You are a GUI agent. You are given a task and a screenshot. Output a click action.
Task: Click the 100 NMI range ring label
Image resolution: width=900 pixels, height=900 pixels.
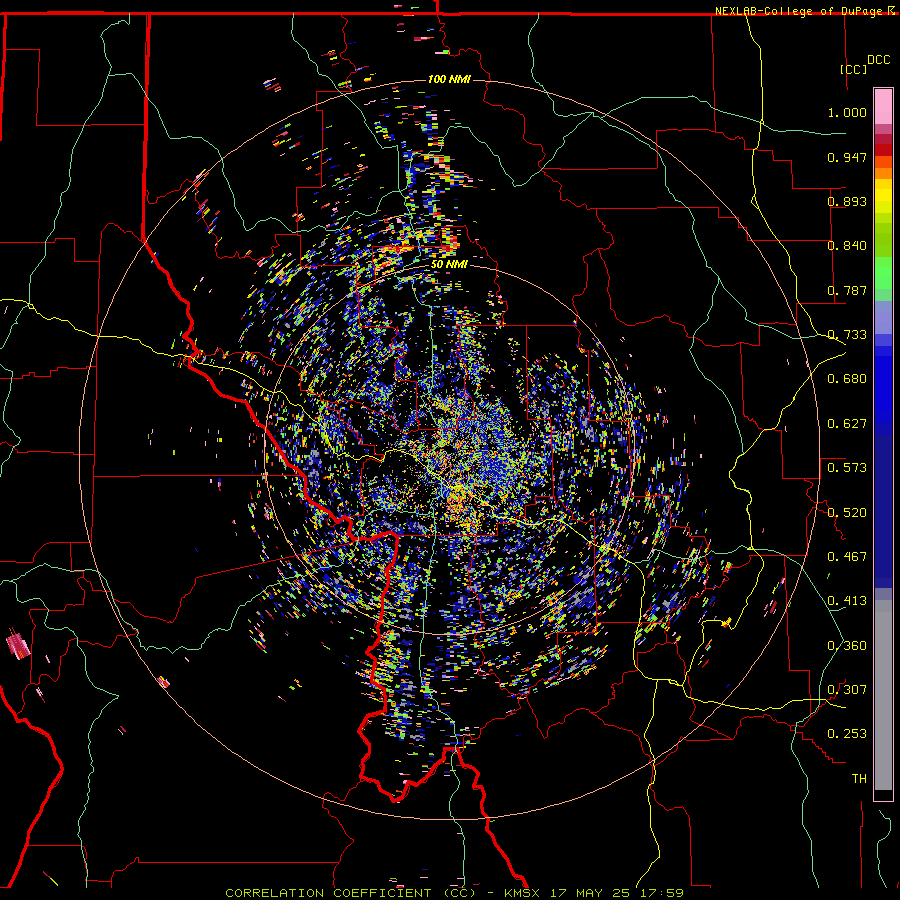[449, 79]
